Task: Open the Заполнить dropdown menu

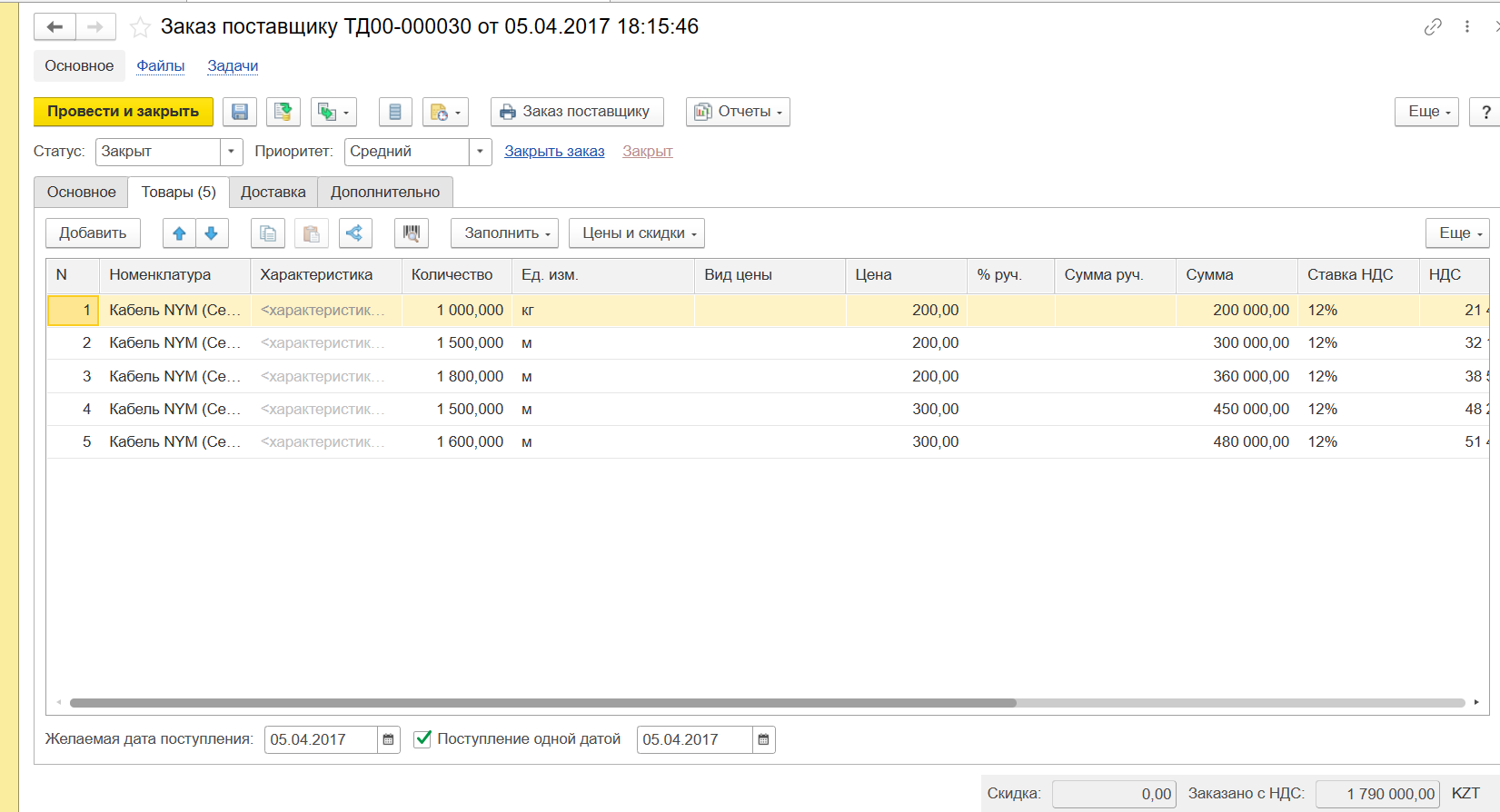Action: pyautogui.click(x=505, y=233)
